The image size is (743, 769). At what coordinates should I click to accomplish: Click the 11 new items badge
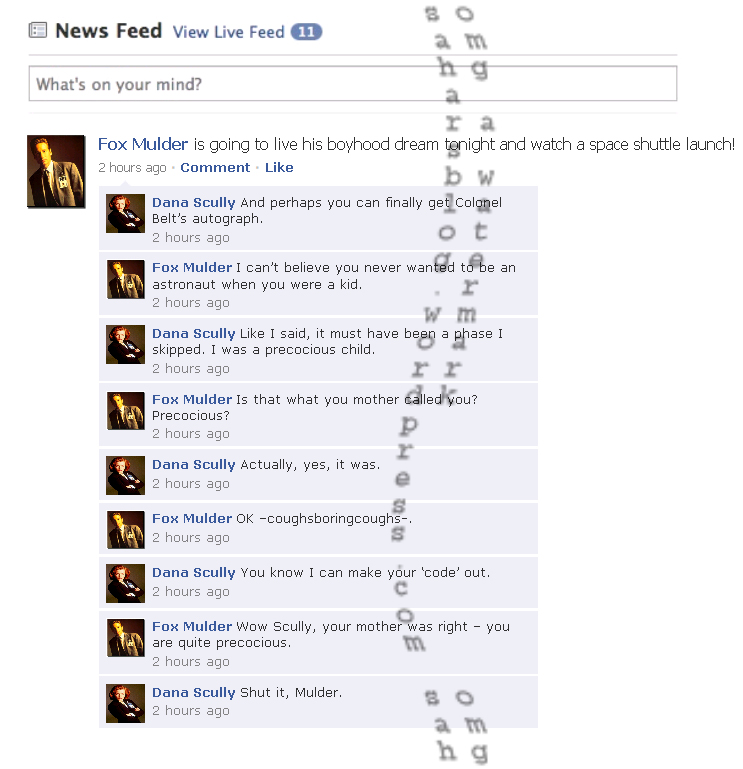pos(306,31)
